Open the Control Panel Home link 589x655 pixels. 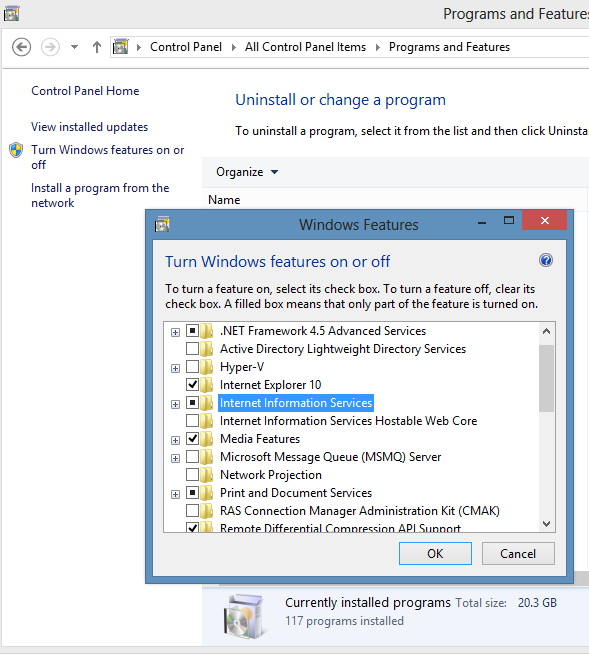[85, 91]
